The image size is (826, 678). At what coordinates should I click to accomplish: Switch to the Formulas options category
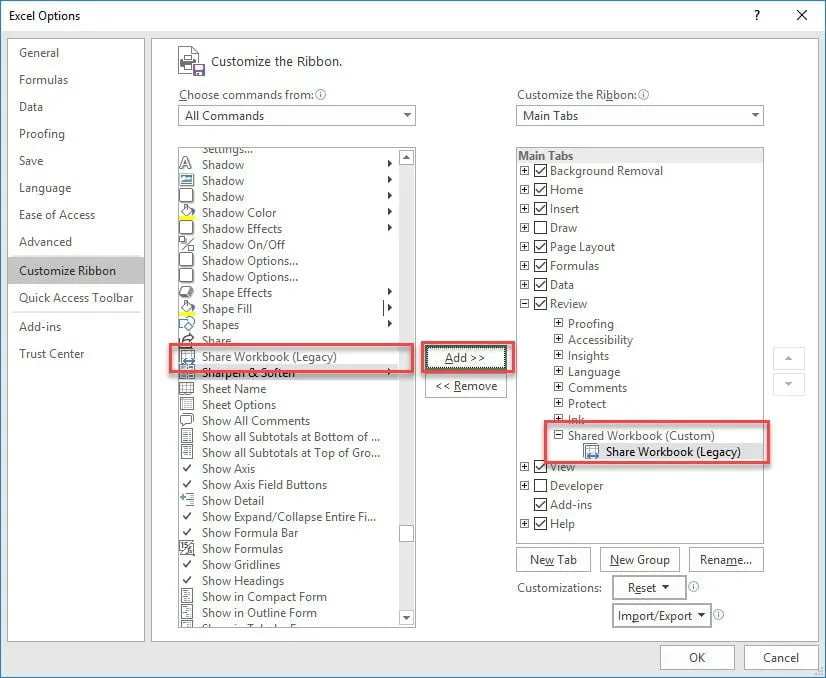(44, 80)
